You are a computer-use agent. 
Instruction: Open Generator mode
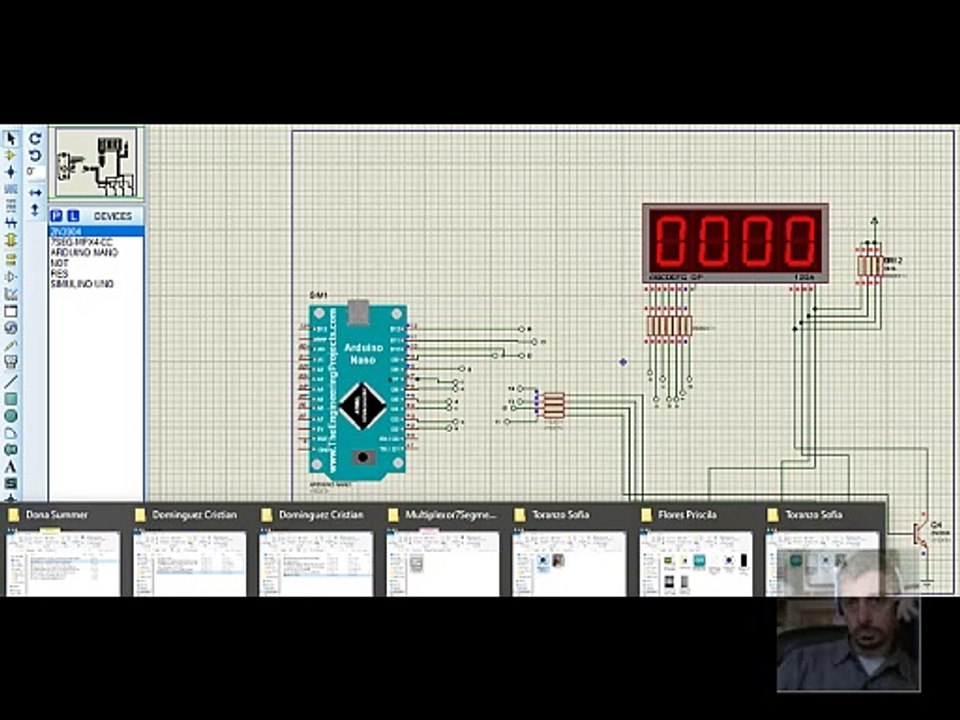coord(10,328)
